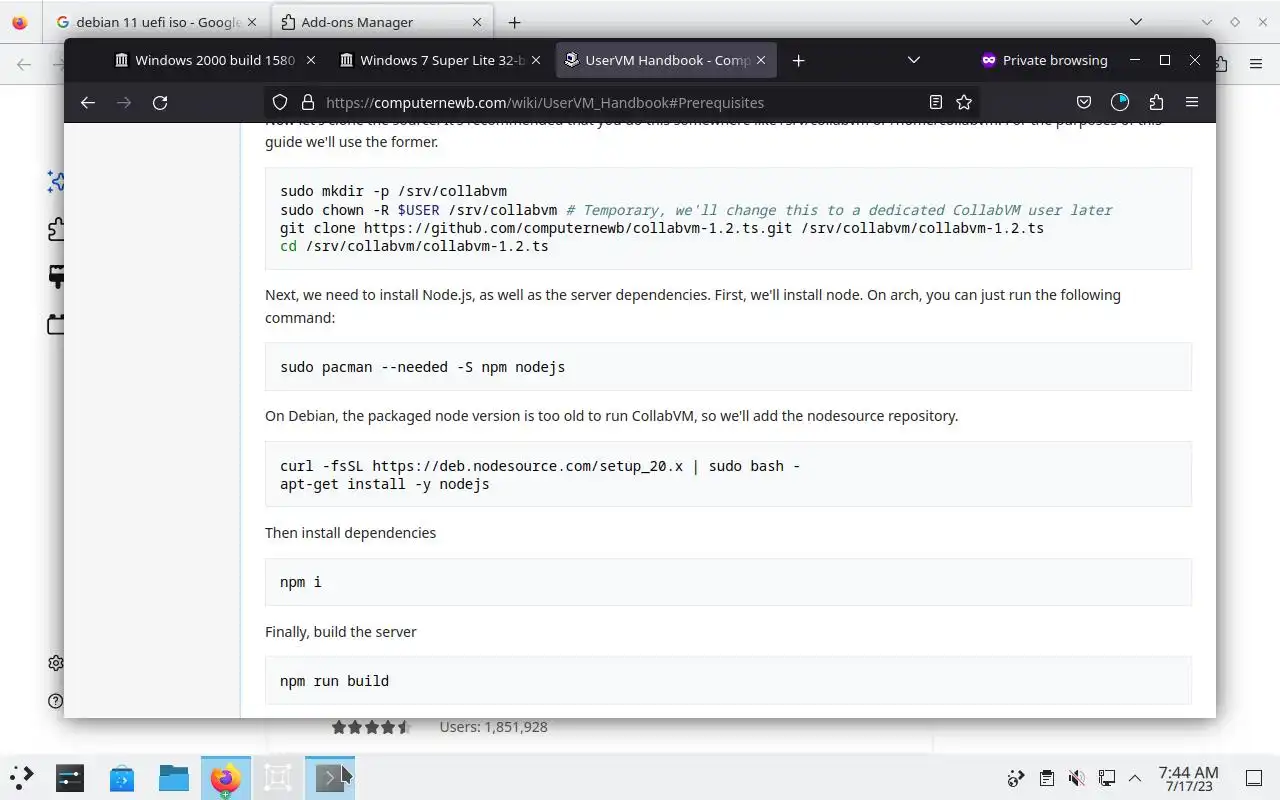Open application hamburger menu in private window
The height and width of the screenshot is (800, 1280).
tap(1192, 102)
